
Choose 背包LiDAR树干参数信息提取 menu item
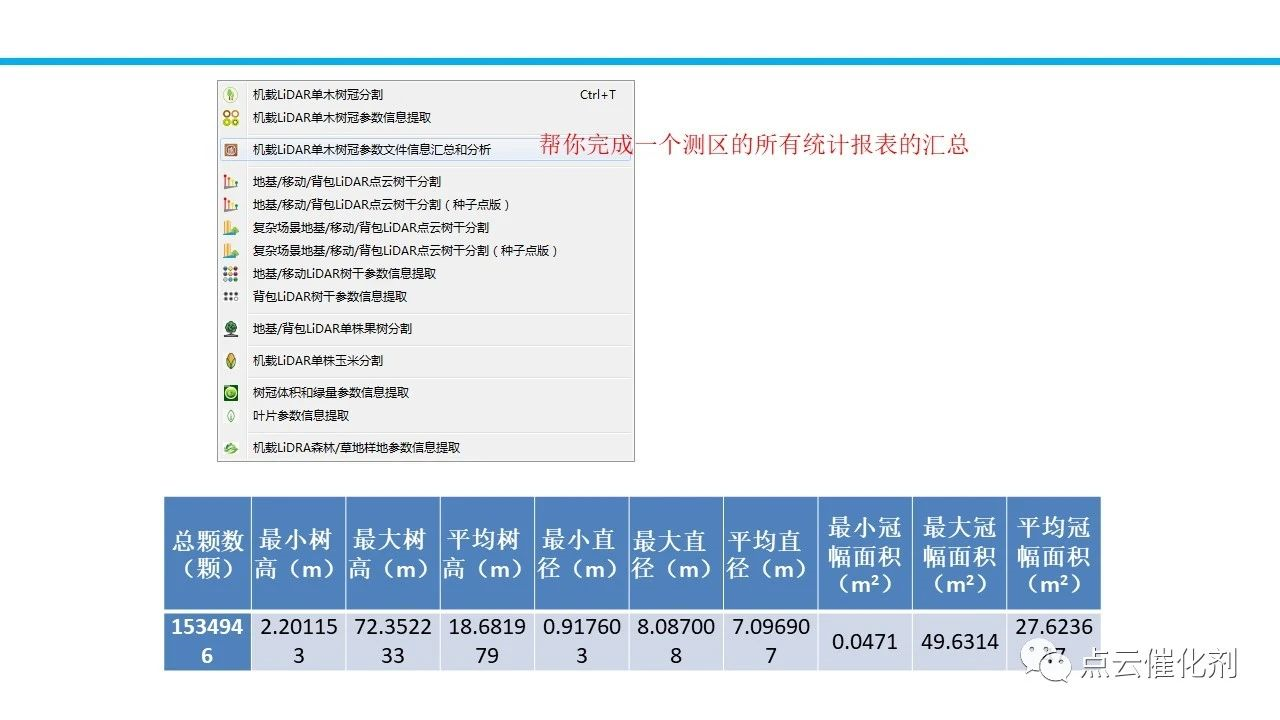(426, 297)
